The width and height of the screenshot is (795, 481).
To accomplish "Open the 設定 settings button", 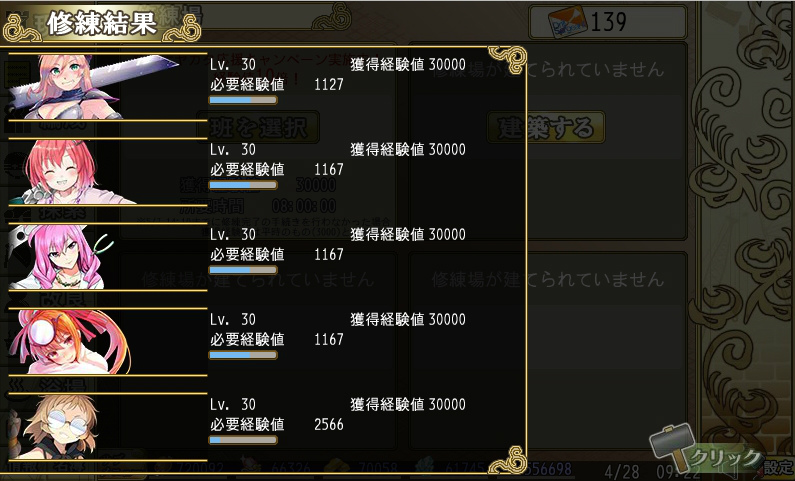I will 779,468.
